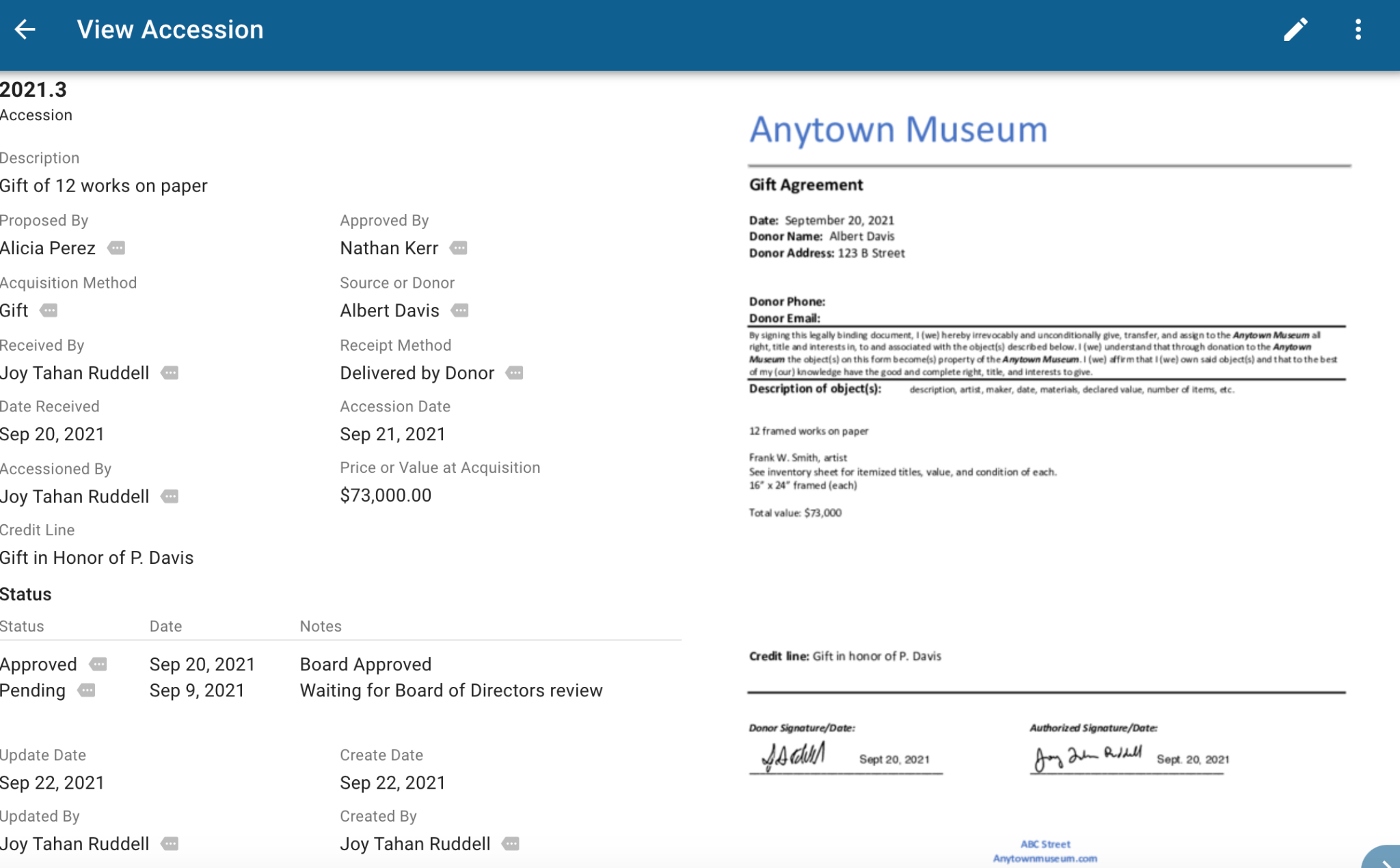Click the tag chip beside Albert Davis

click(x=459, y=311)
